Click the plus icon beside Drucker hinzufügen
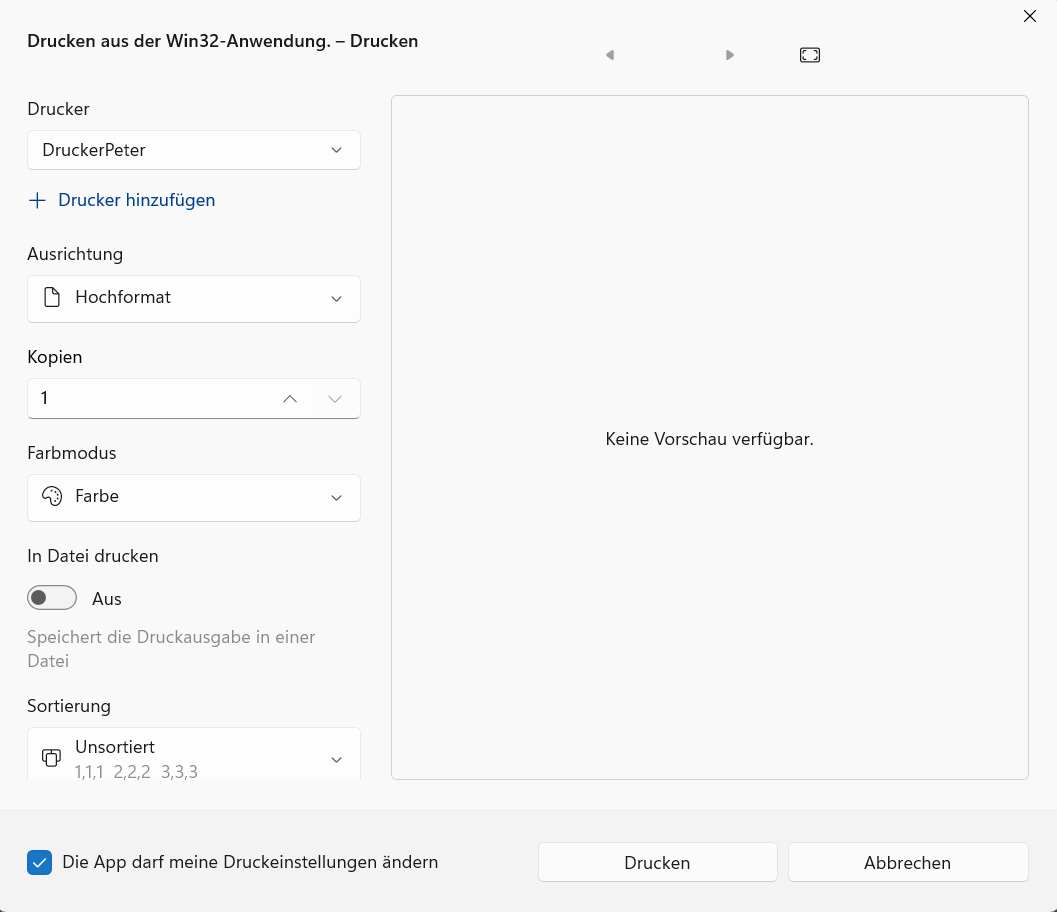The height and width of the screenshot is (912, 1057). 36,200
